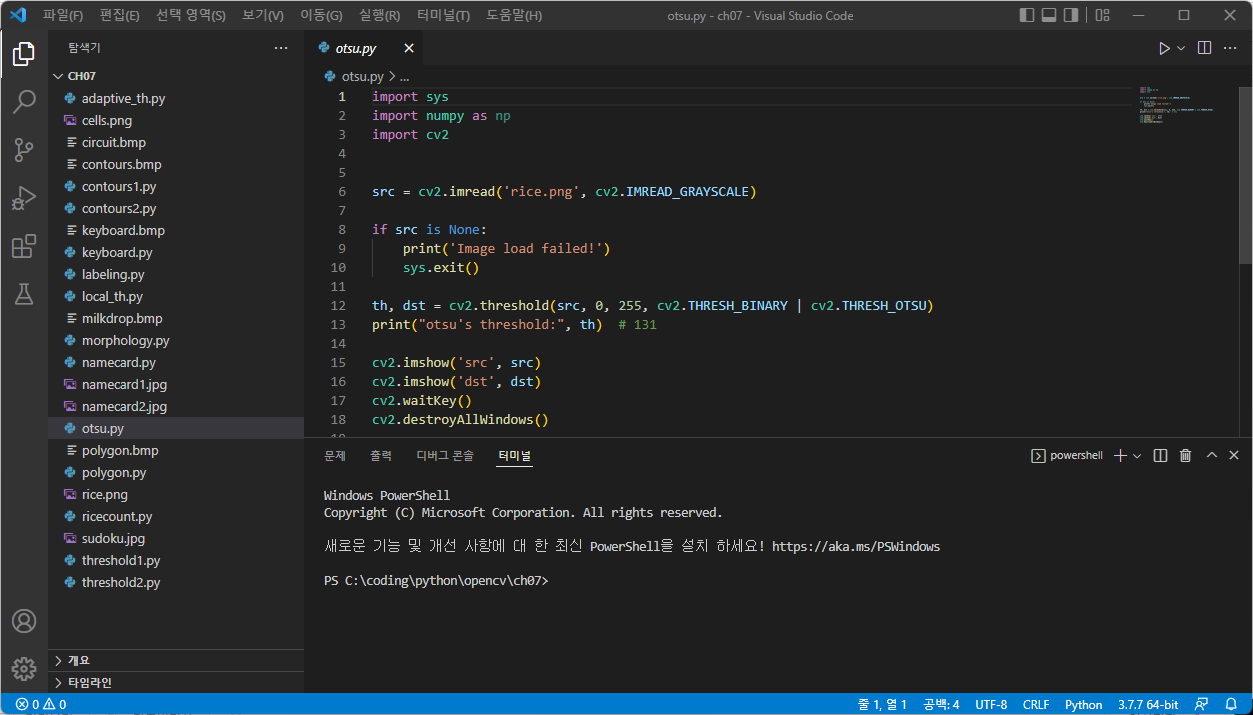Switch to the 출력 panel tab
The width and height of the screenshot is (1253, 715).
pos(381,455)
